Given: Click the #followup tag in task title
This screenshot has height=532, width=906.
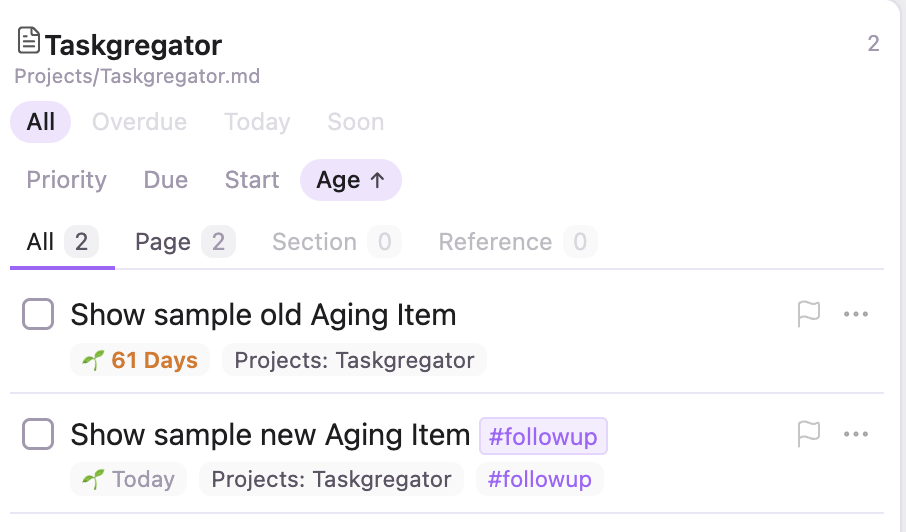Looking at the screenshot, I should point(543,436).
